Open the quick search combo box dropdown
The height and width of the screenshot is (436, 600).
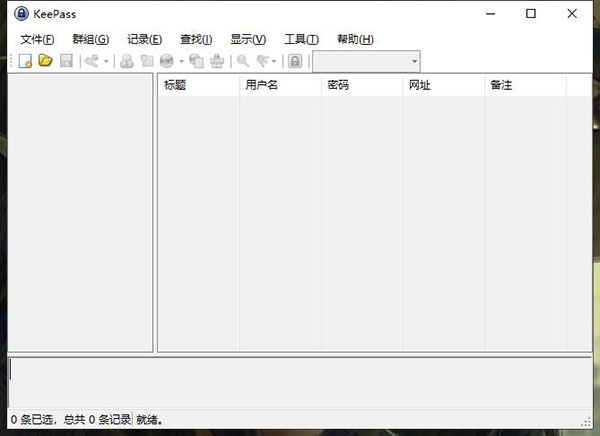414,61
